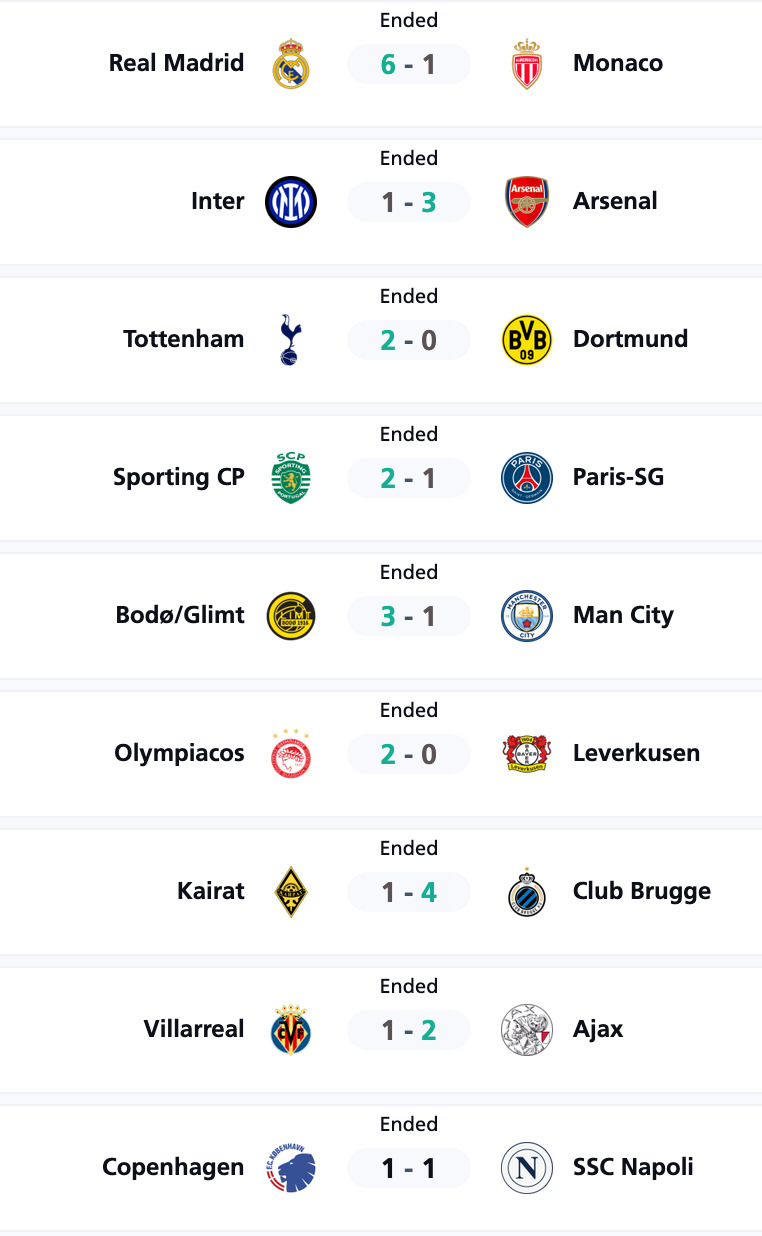This screenshot has height=1236, width=762.
Task: Click the Dortmund BVB logo
Action: [x=526, y=340]
